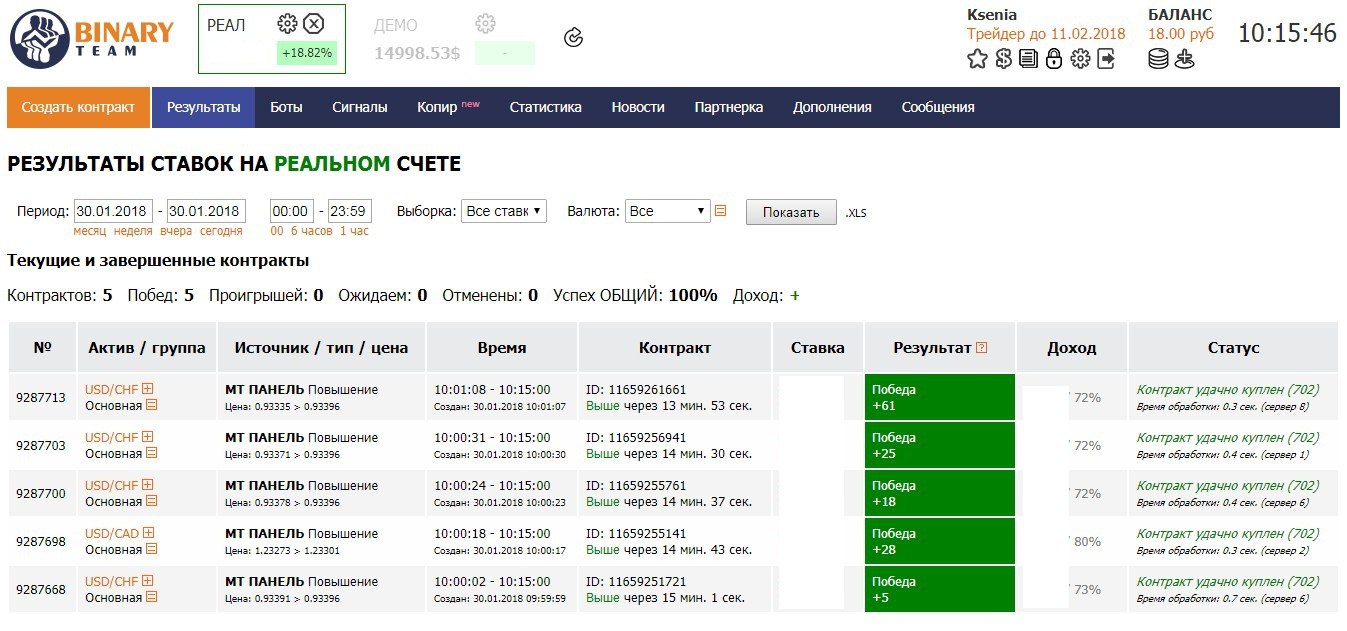Screen dimensions: 1347x631
Task: Click the stamp icon under БАЛАНС
Action: click(x=1184, y=59)
